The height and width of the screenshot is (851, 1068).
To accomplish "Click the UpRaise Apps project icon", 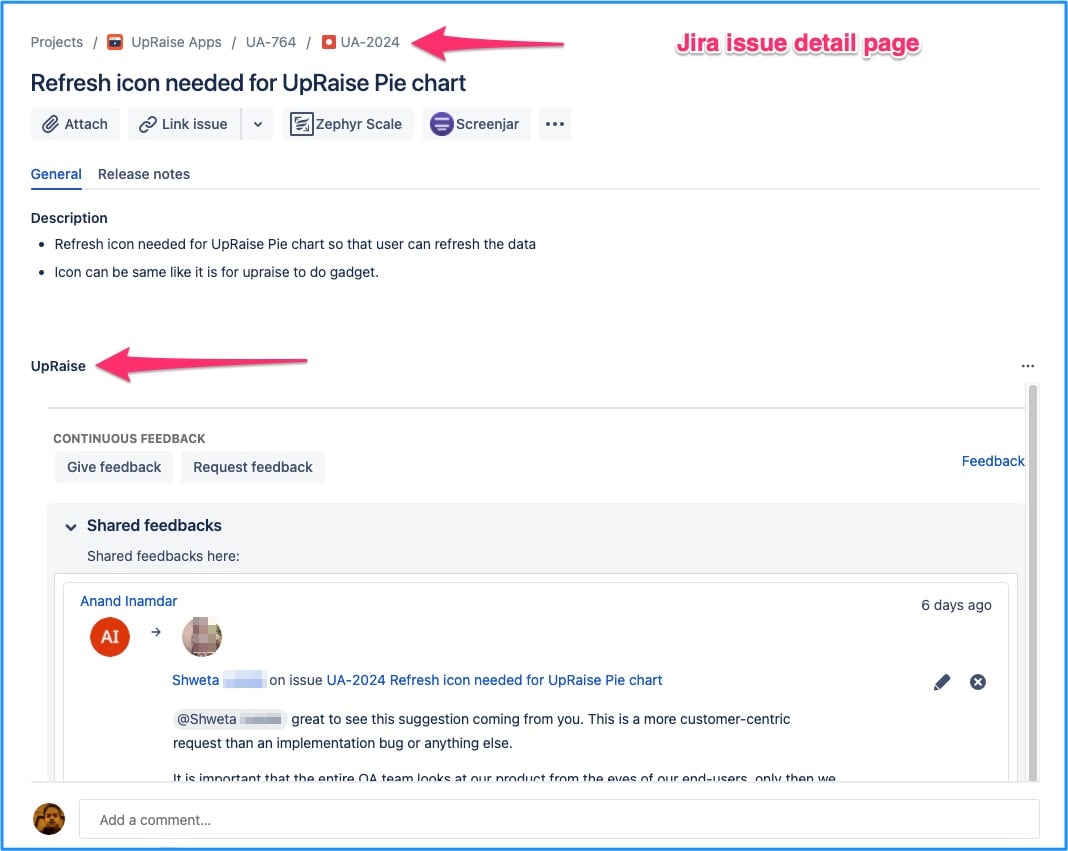I will 115,42.
